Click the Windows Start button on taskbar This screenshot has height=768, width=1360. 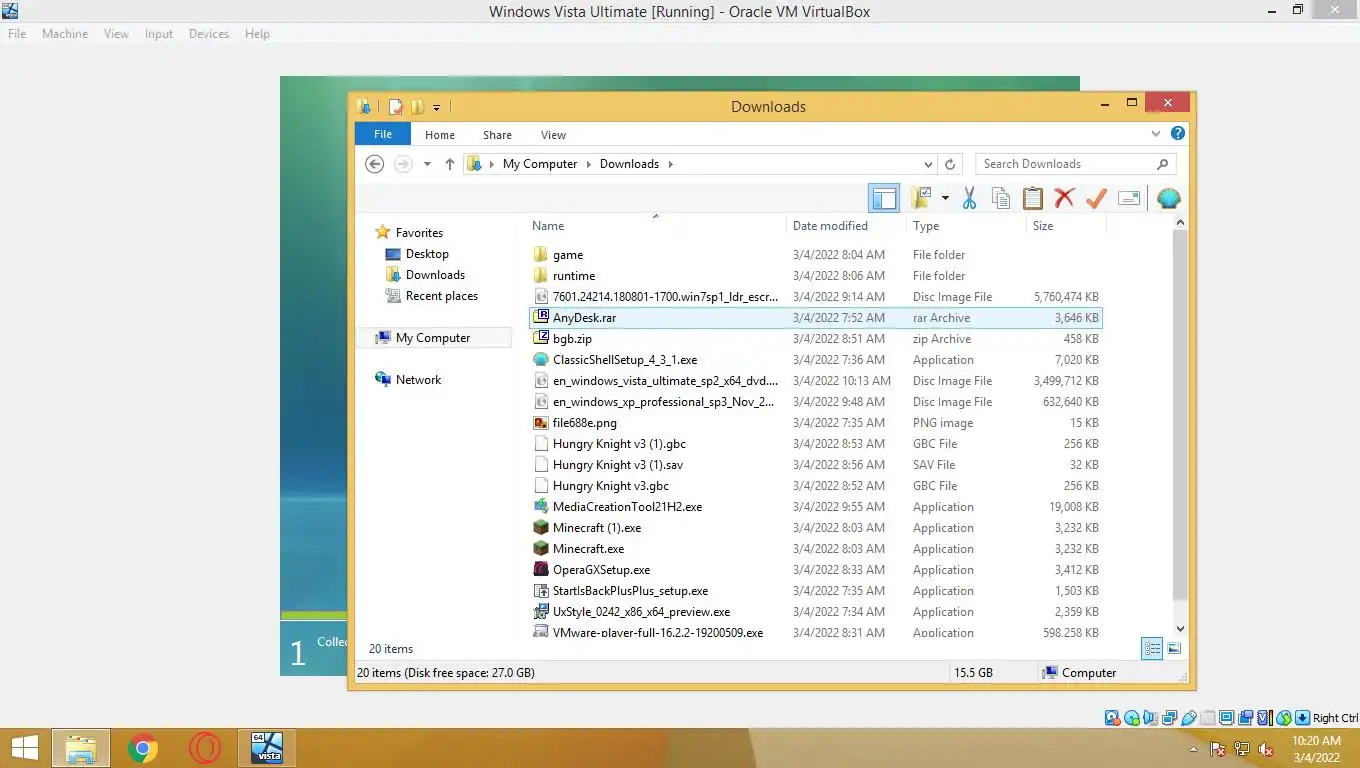(x=24, y=748)
